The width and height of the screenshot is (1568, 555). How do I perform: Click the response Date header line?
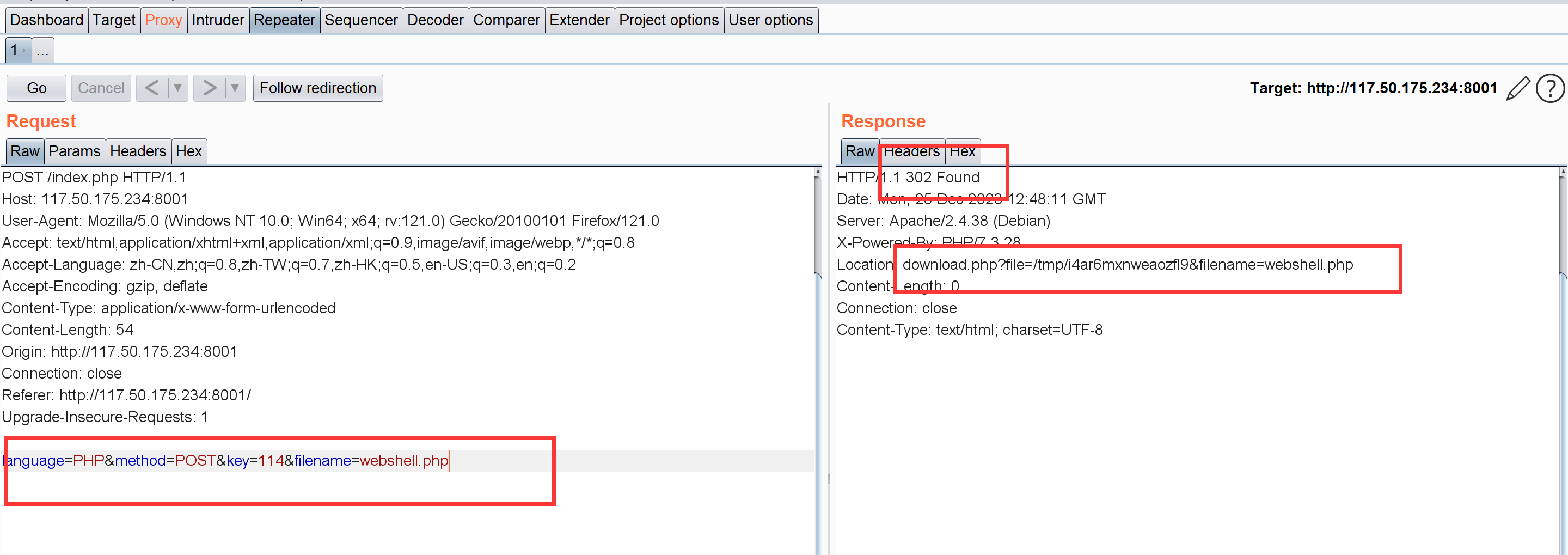[971, 199]
